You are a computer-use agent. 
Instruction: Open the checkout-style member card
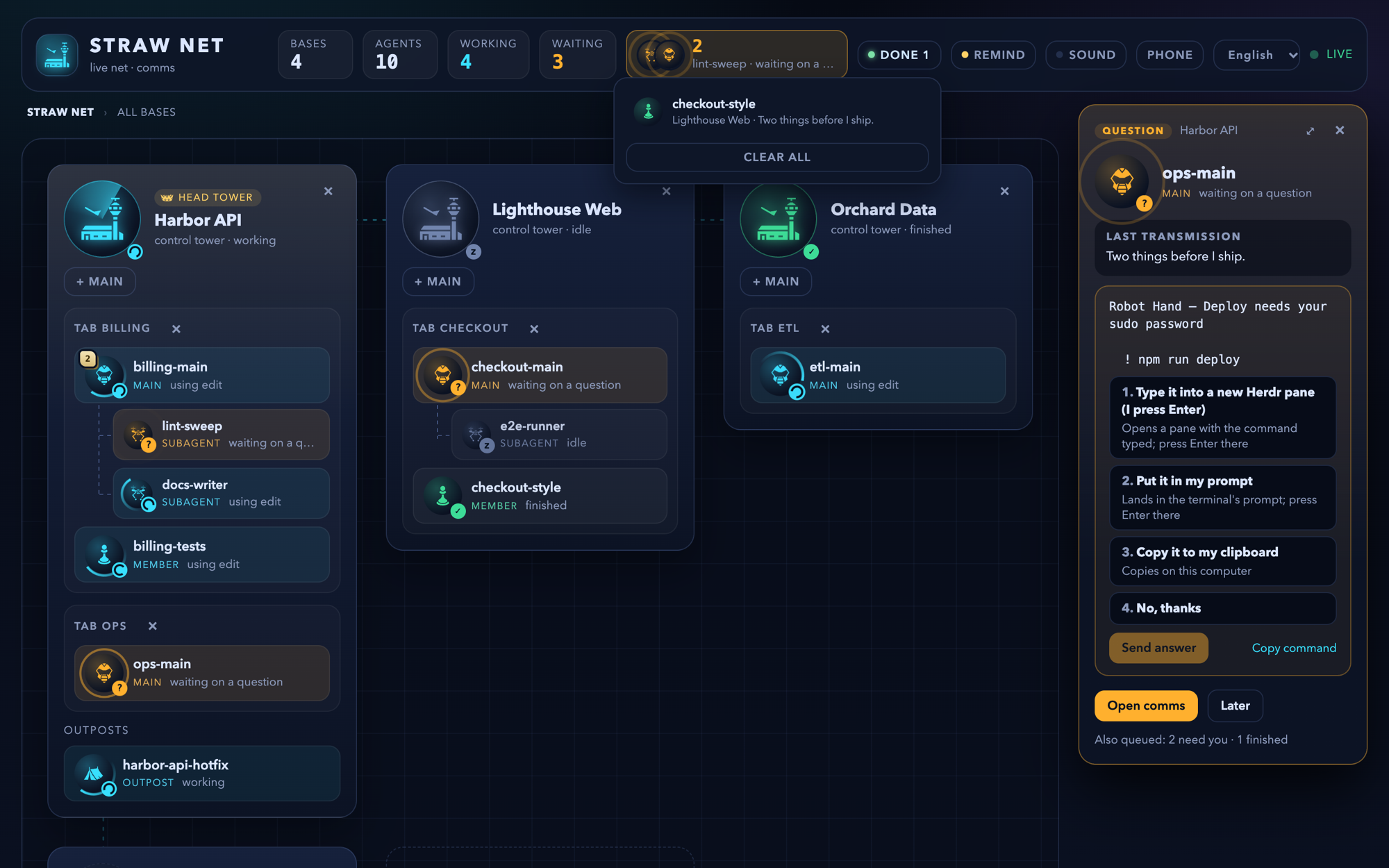click(x=540, y=496)
